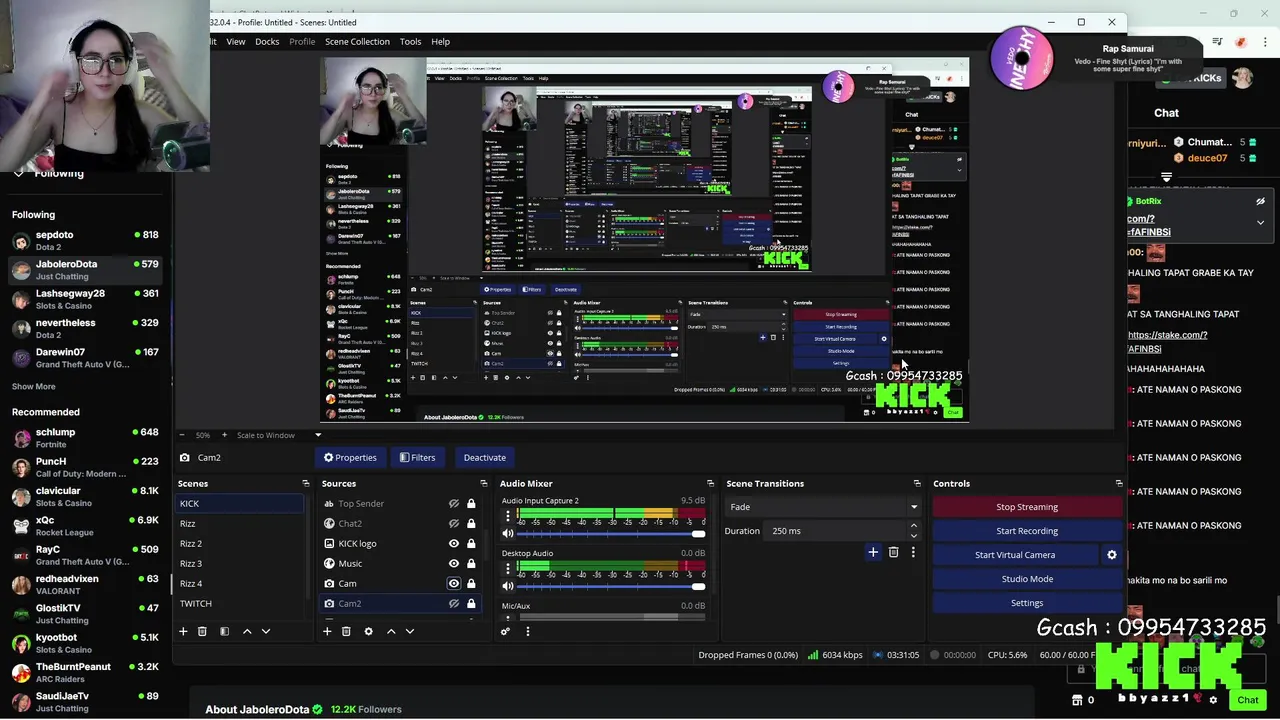Open Advanced Audio Properties gears icon

[505, 631]
